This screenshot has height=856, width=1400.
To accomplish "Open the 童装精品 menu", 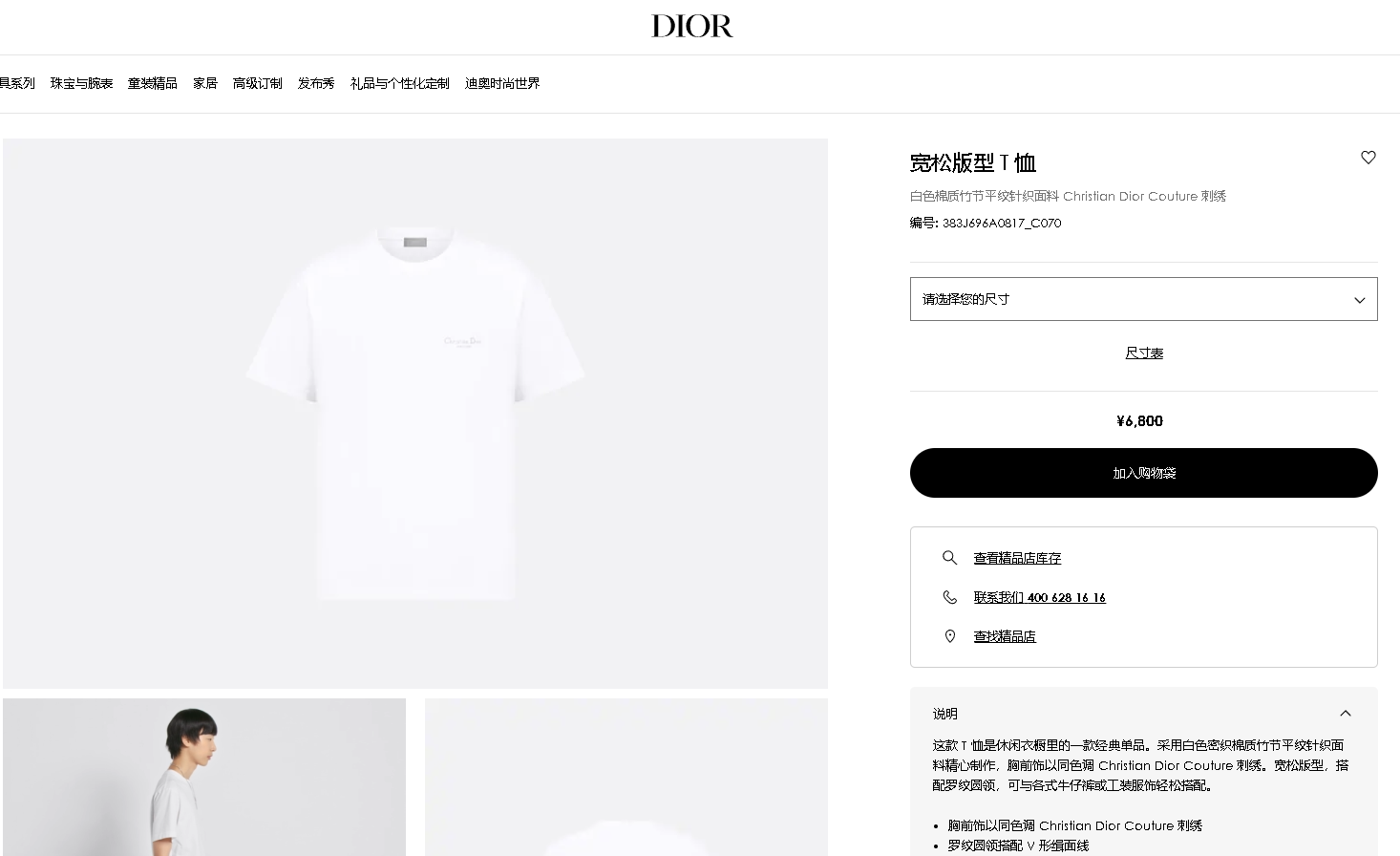I will click(153, 84).
